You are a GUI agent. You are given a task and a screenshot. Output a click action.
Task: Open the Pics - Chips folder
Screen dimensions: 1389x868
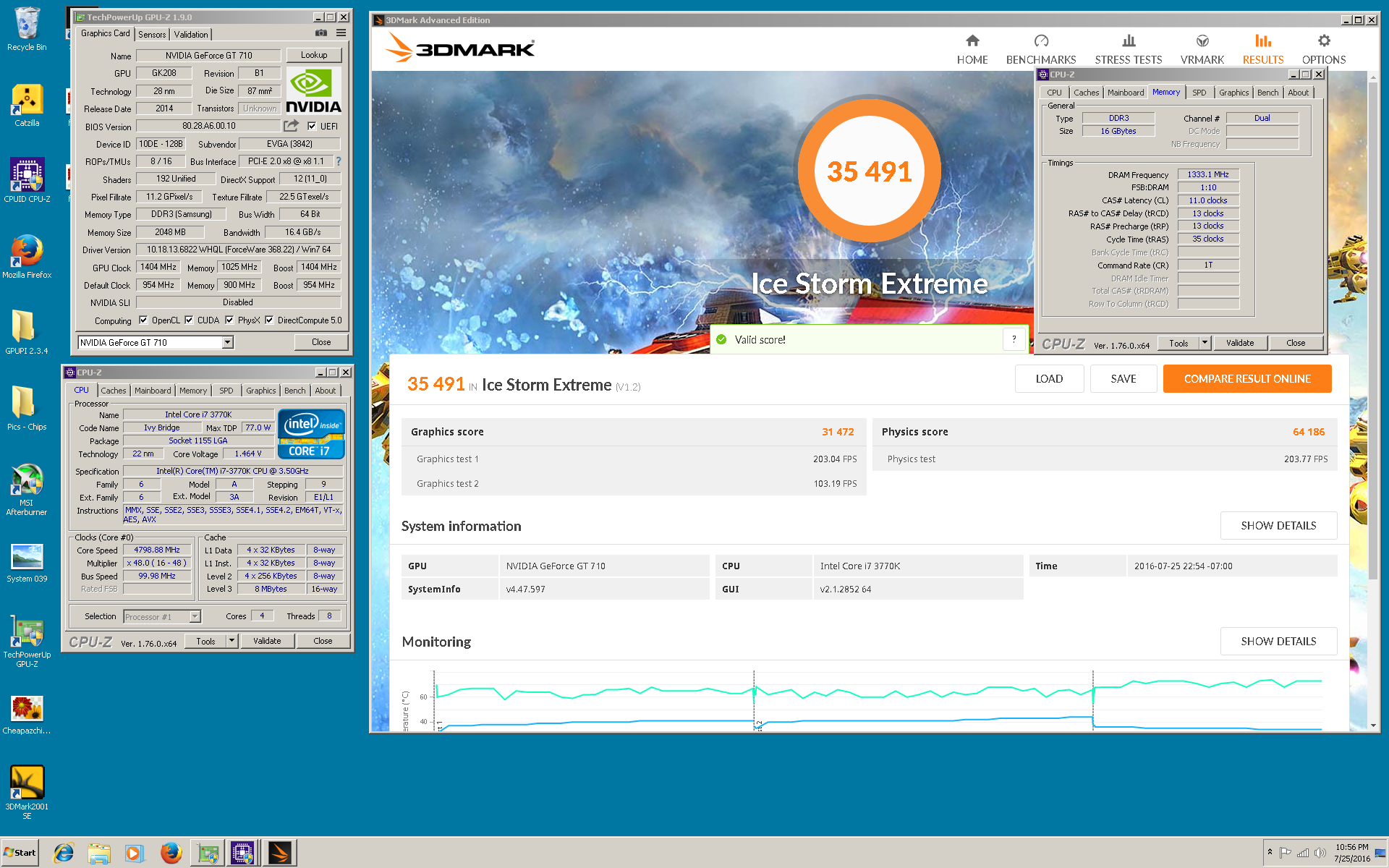27,409
